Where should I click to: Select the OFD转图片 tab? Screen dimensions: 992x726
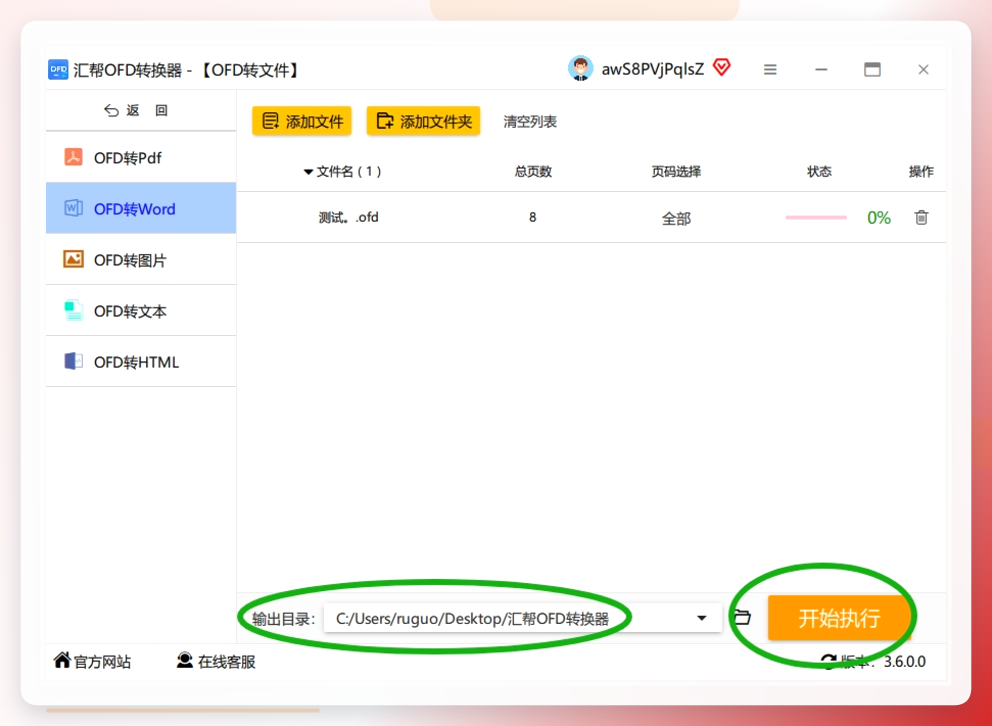(141, 260)
